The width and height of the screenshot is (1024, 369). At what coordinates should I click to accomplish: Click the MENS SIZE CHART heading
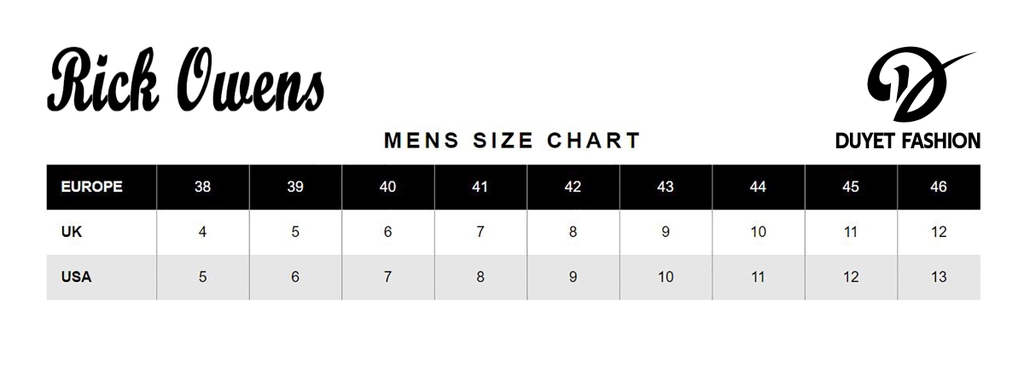click(x=512, y=140)
